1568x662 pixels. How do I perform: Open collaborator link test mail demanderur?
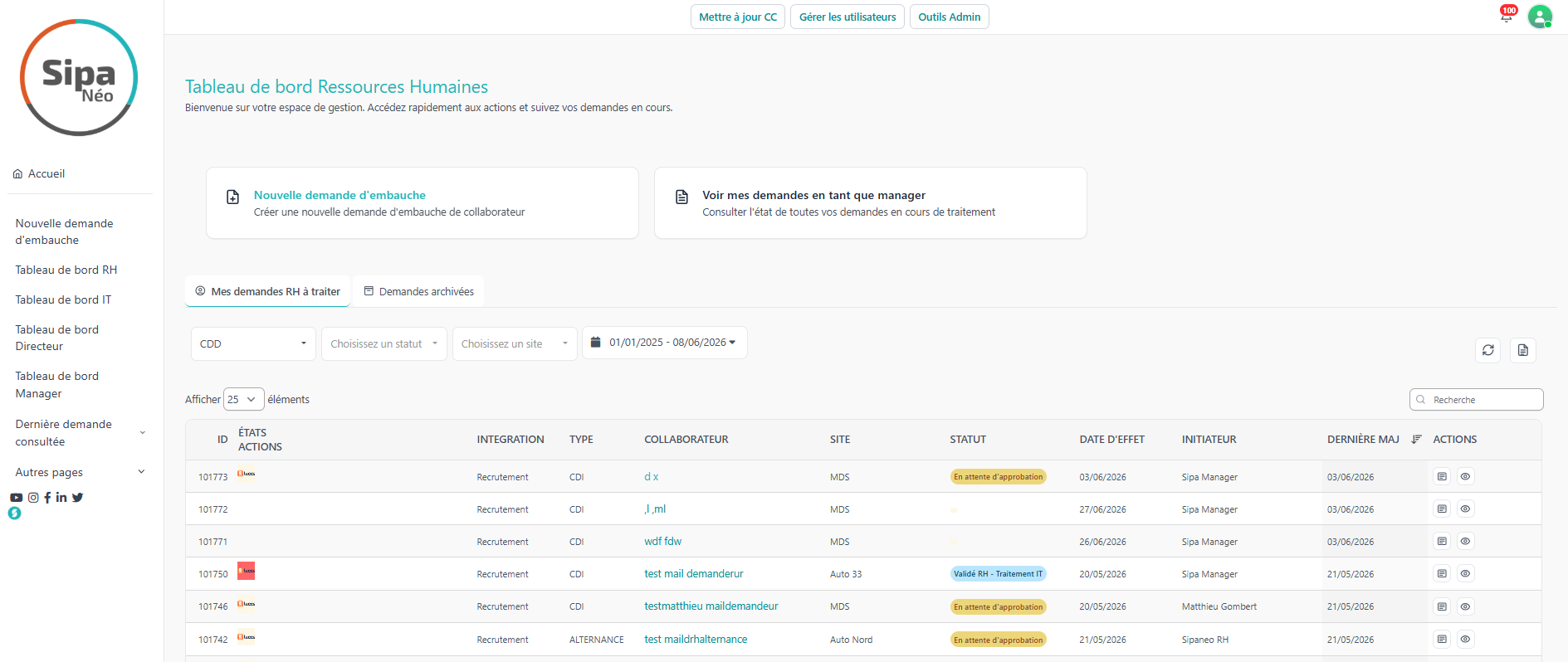694,574
